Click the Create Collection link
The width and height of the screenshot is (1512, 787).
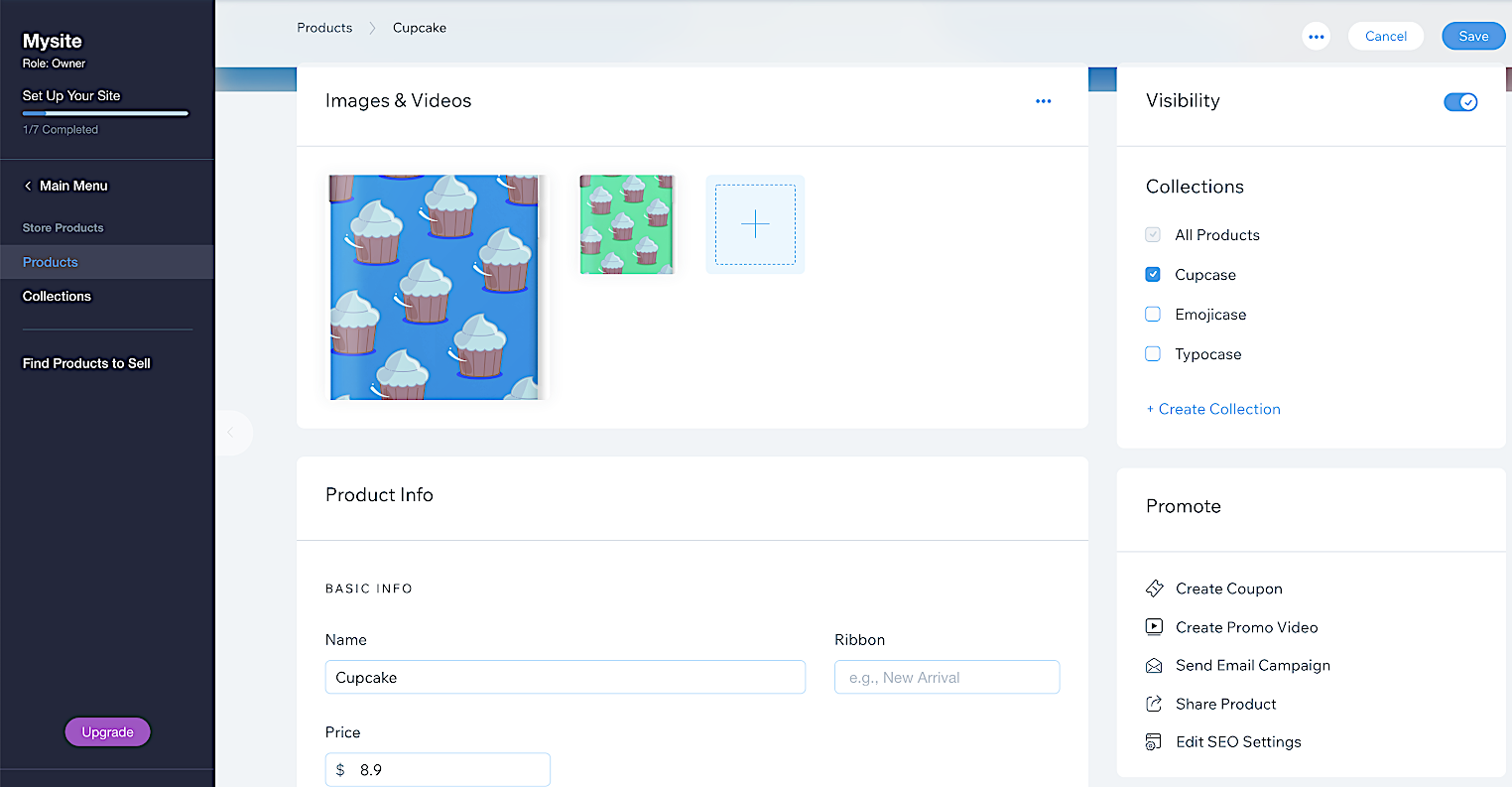(1218, 409)
